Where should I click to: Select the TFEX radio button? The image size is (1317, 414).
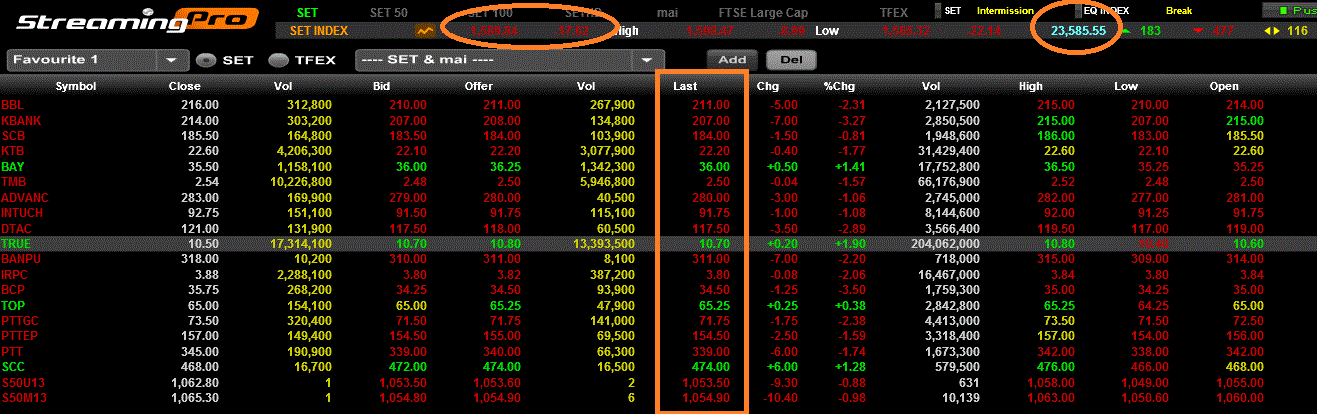(279, 60)
